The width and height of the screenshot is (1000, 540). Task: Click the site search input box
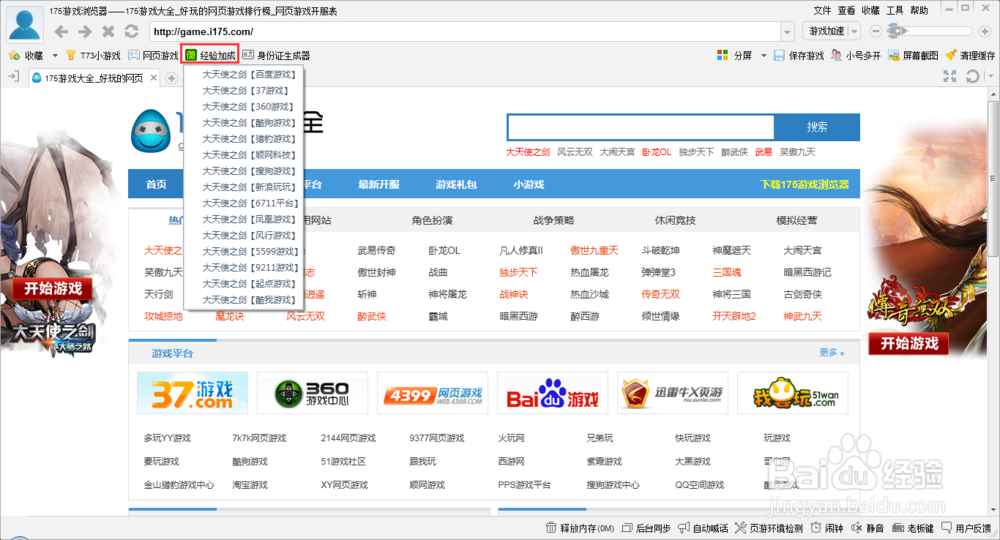click(640, 128)
